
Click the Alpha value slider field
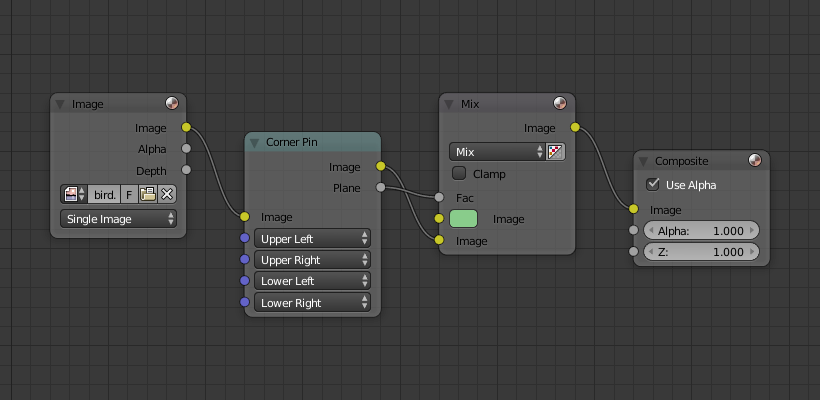tap(701, 231)
